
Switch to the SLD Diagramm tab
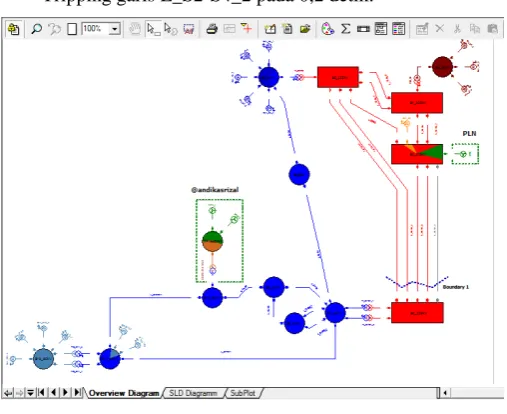coord(193,393)
